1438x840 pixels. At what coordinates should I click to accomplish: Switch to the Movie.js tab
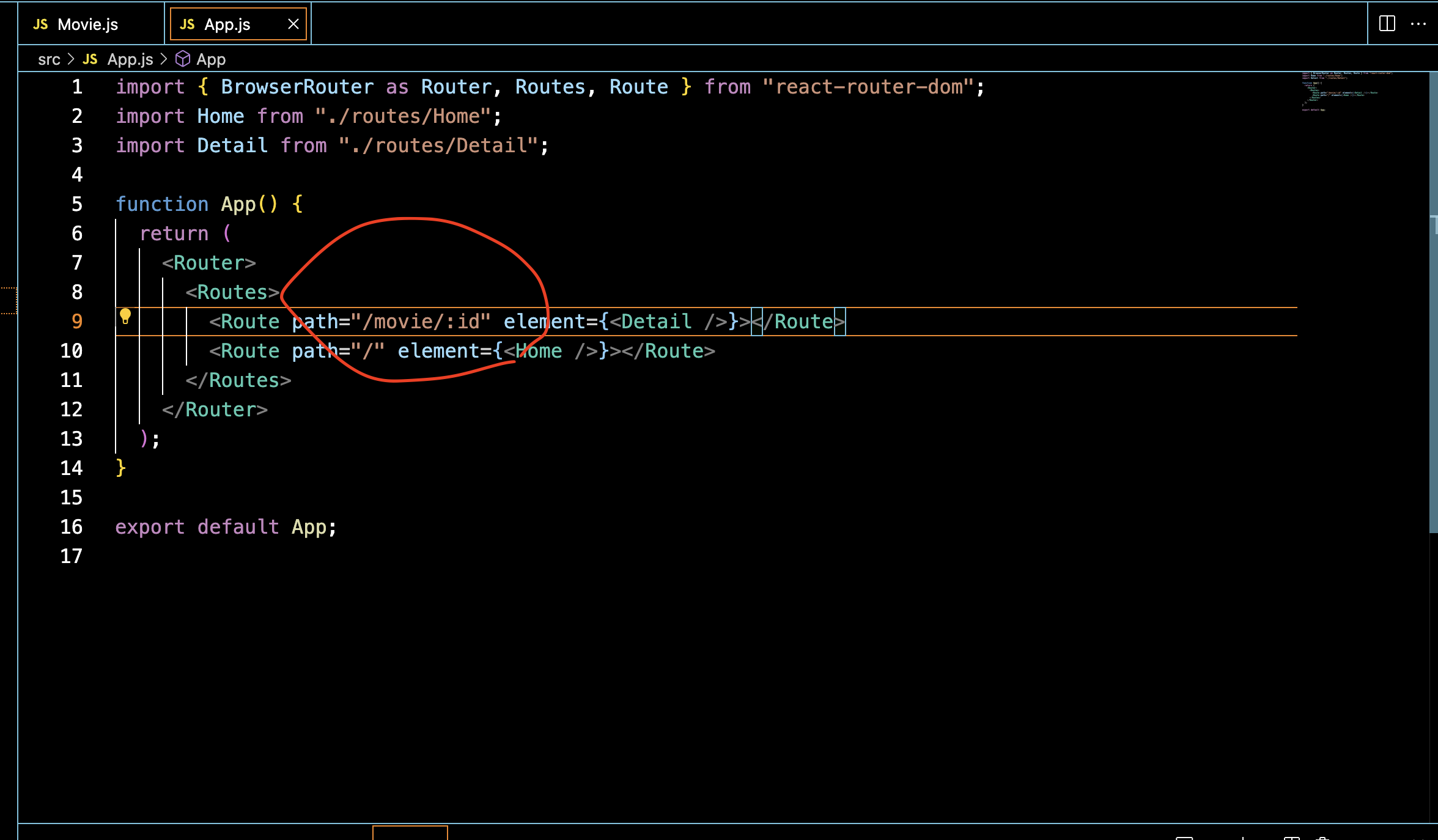(x=88, y=24)
